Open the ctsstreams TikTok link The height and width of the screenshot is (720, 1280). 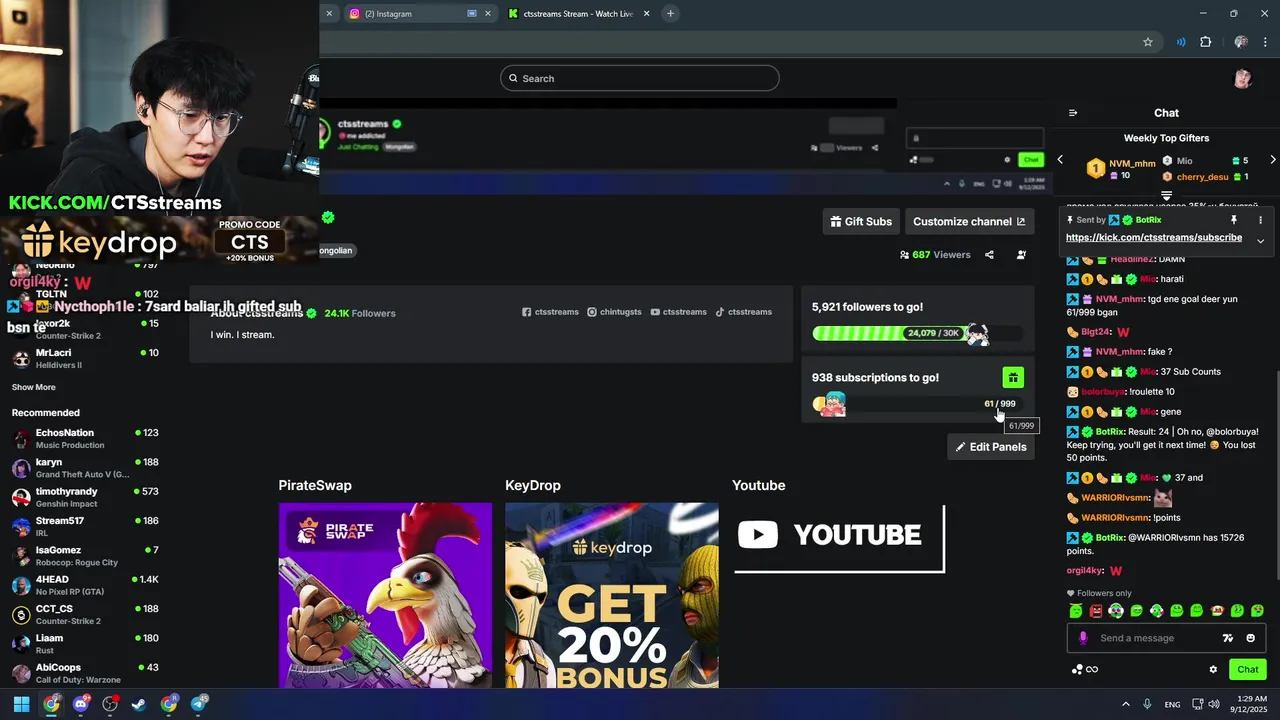point(743,312)
